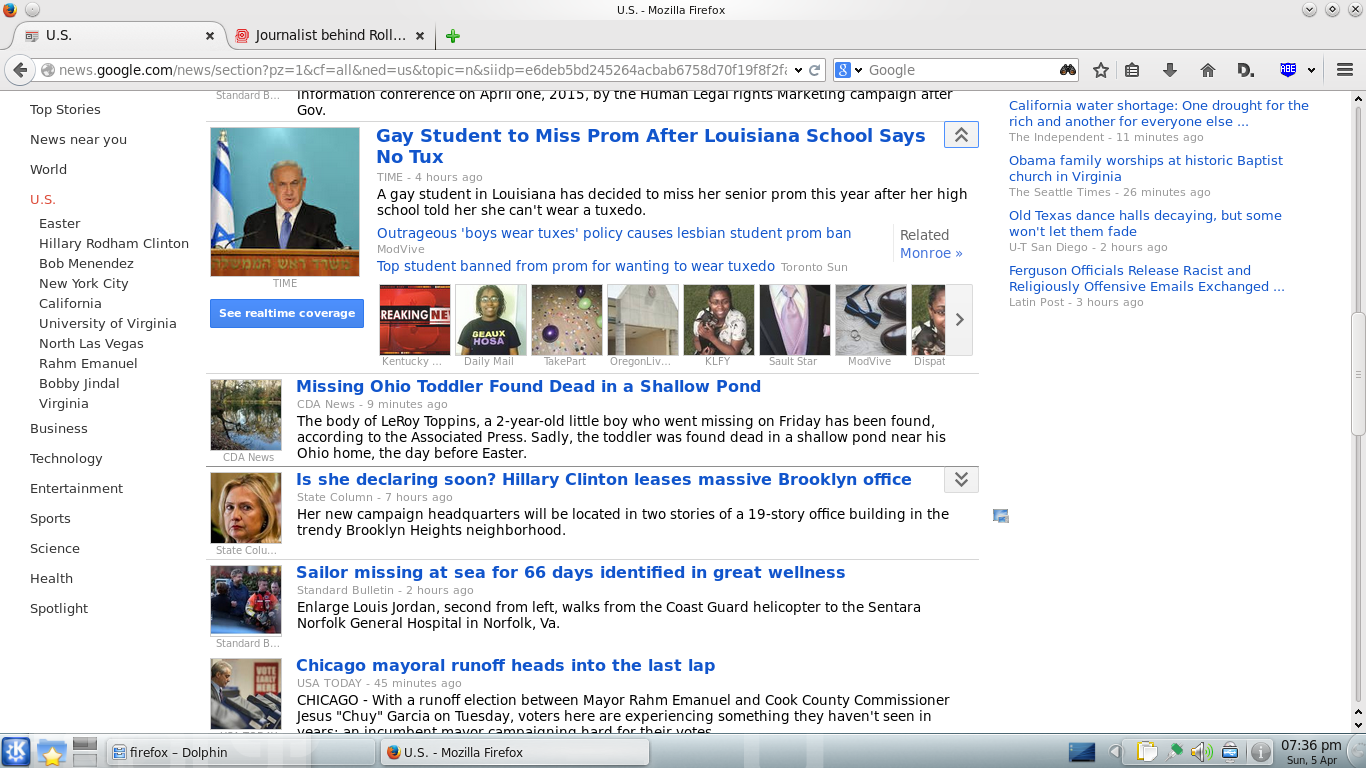1366x768 pixels.
Task: Go to the Firefox Home page icon
Action: pos(1208,70)
